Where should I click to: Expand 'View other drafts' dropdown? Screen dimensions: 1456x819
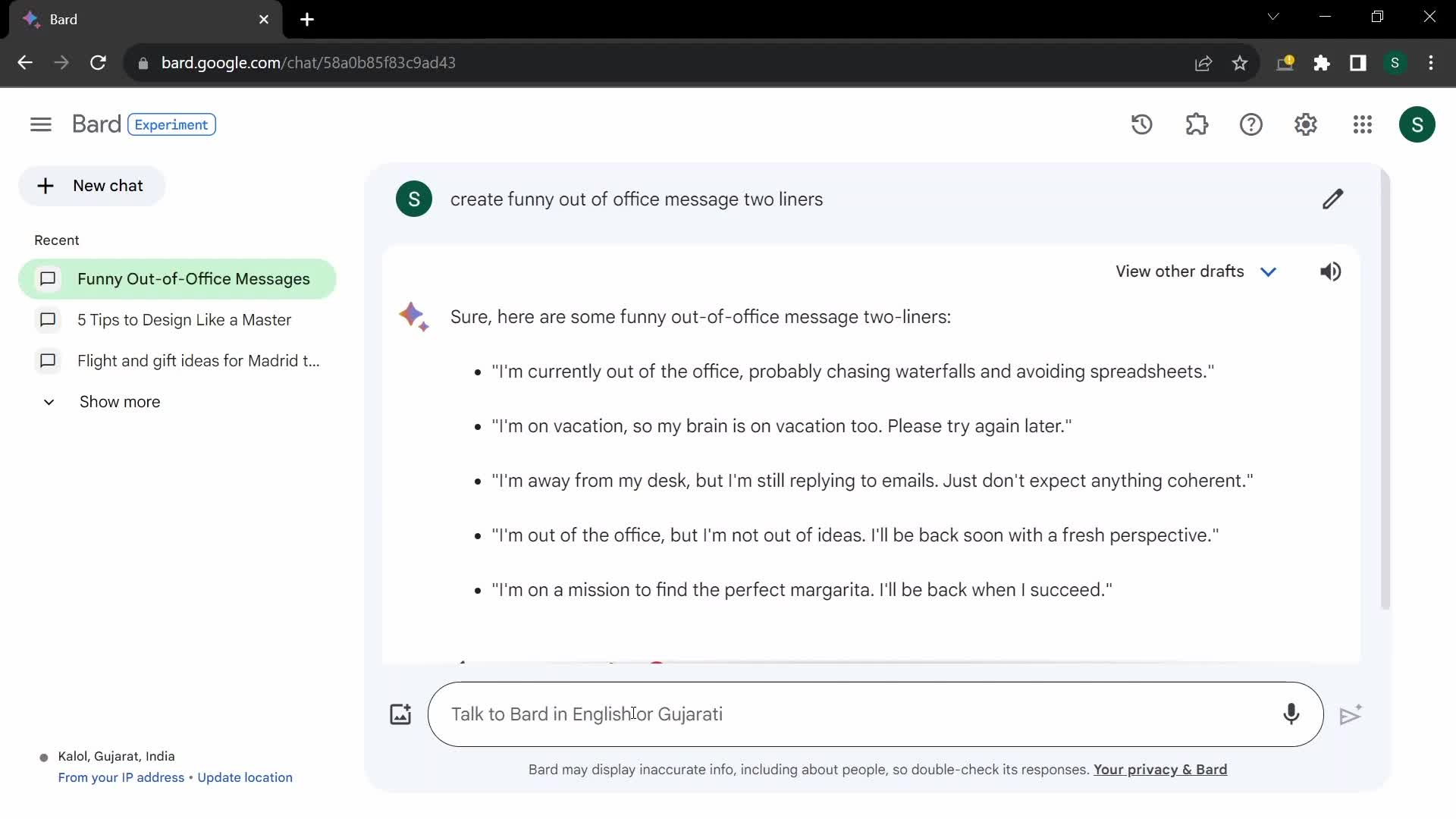click(1269, 271)
